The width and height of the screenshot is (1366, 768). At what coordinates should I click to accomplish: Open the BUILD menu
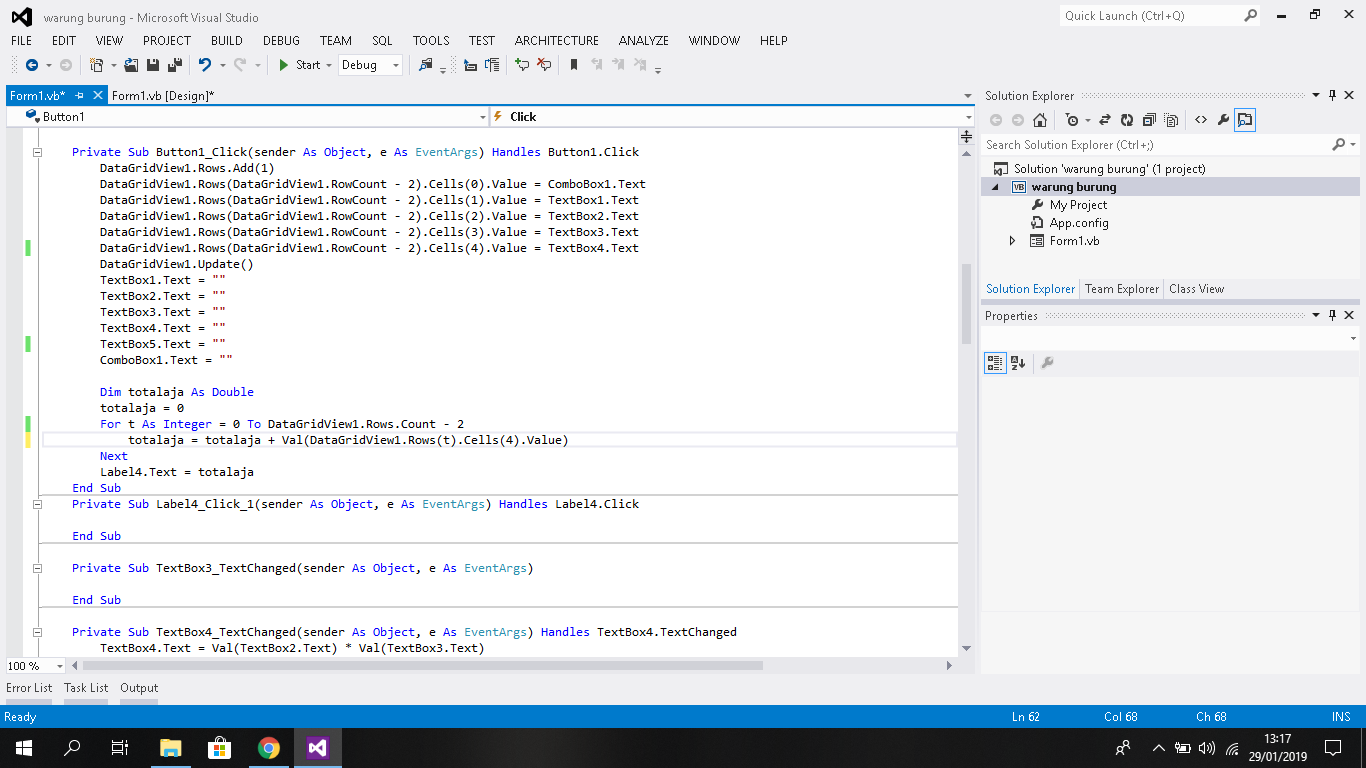(x=226, y=41)
